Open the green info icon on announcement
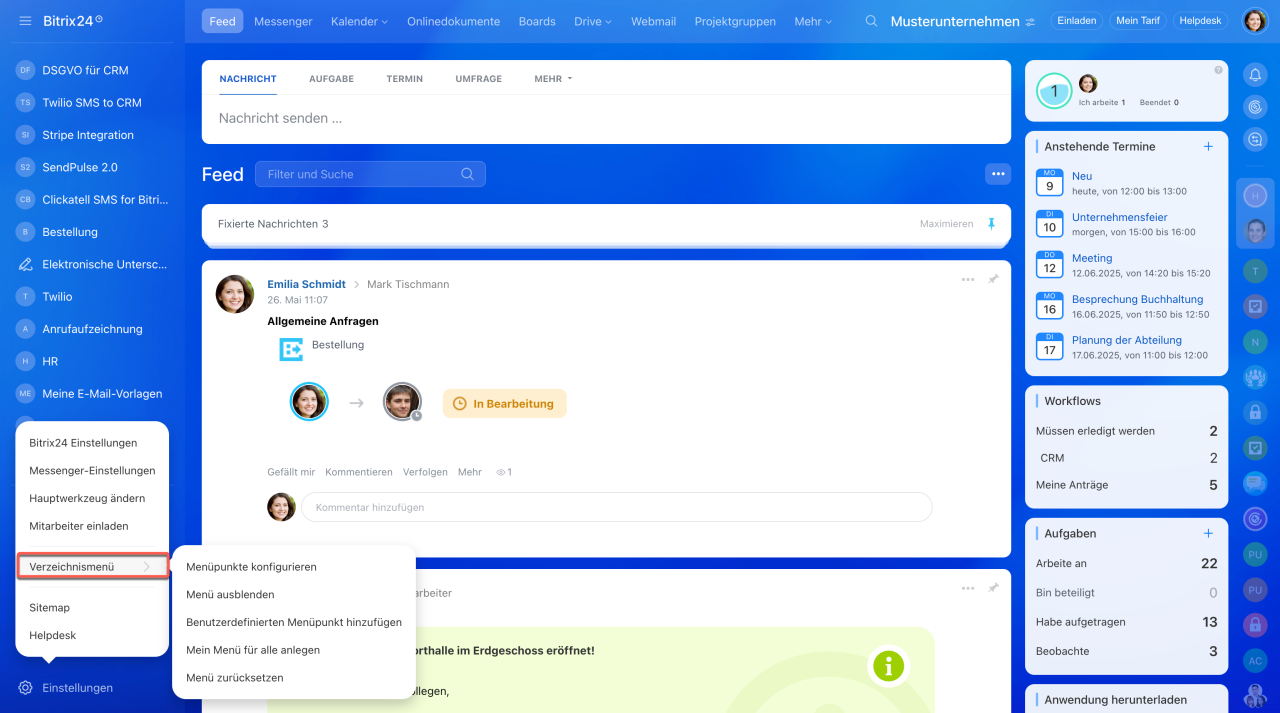The width and height of the screenshot is (1280, 713). (888, 666)
